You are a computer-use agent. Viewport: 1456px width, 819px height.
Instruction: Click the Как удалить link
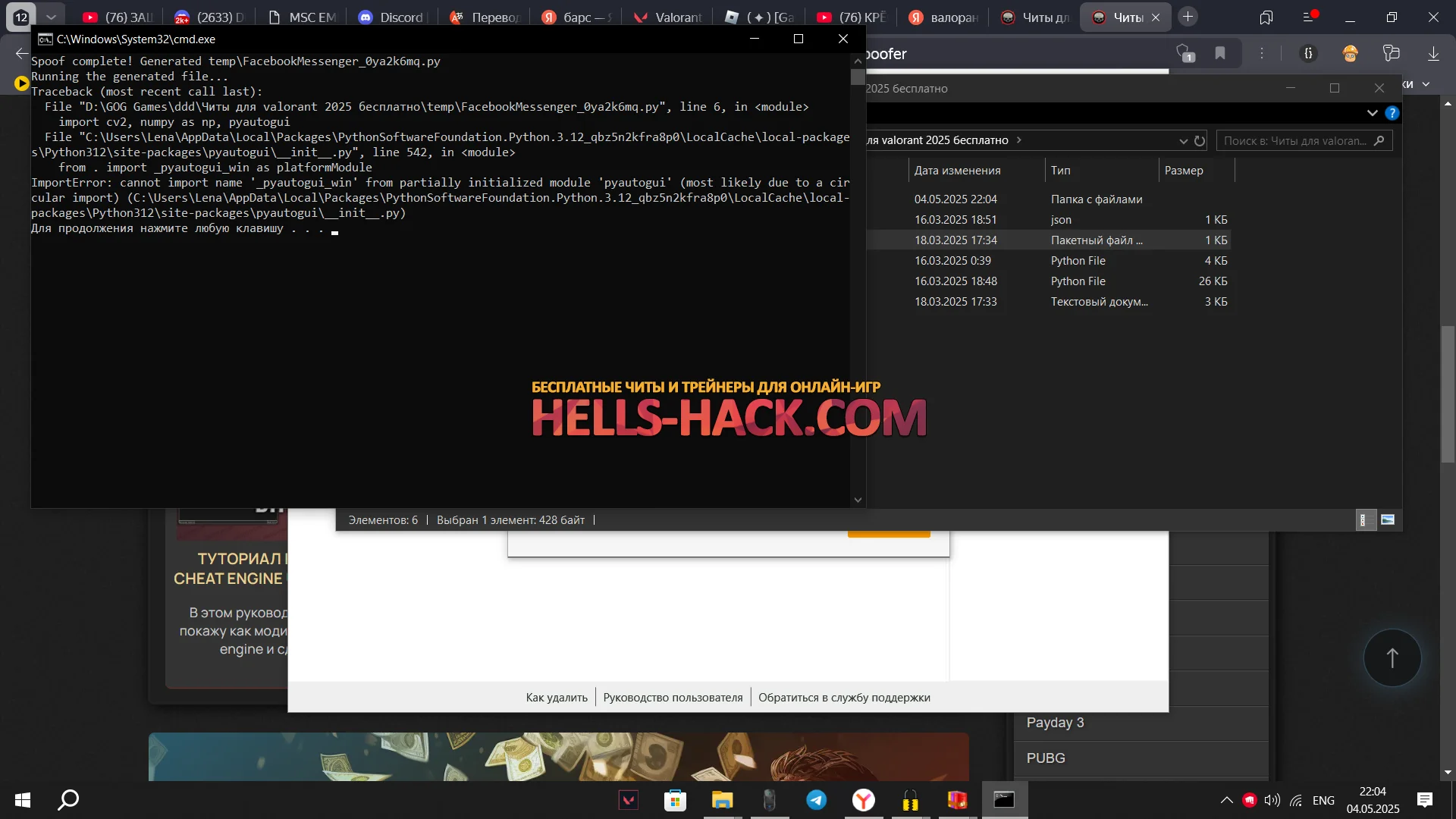coord(557,698)
